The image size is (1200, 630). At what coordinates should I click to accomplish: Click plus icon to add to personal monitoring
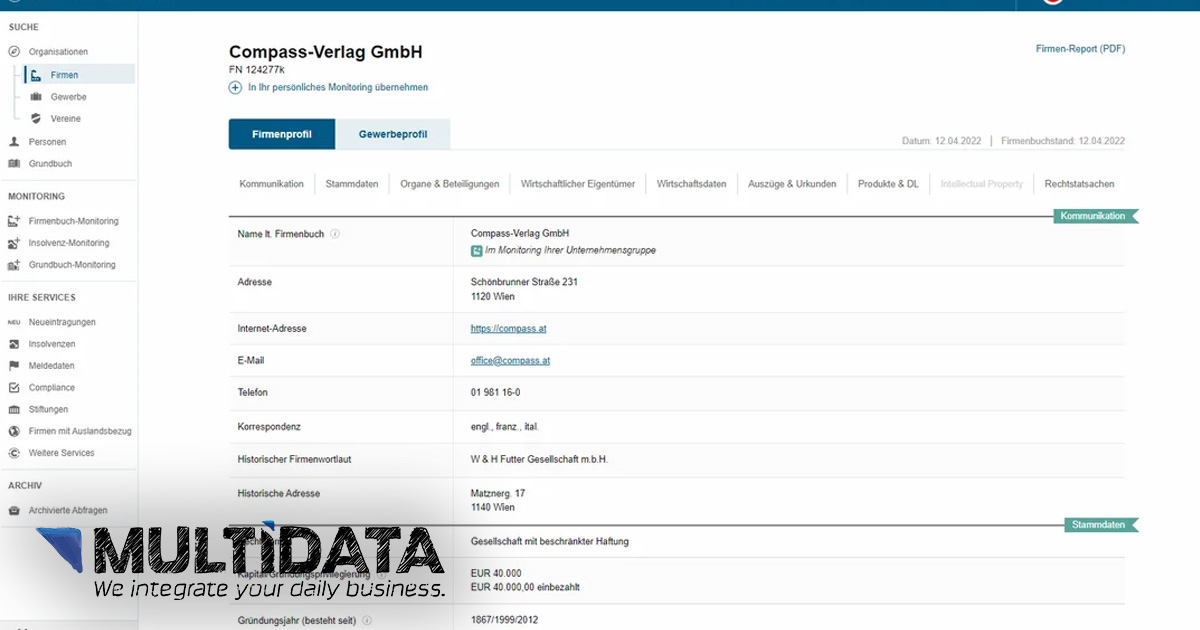pos(235,88)
